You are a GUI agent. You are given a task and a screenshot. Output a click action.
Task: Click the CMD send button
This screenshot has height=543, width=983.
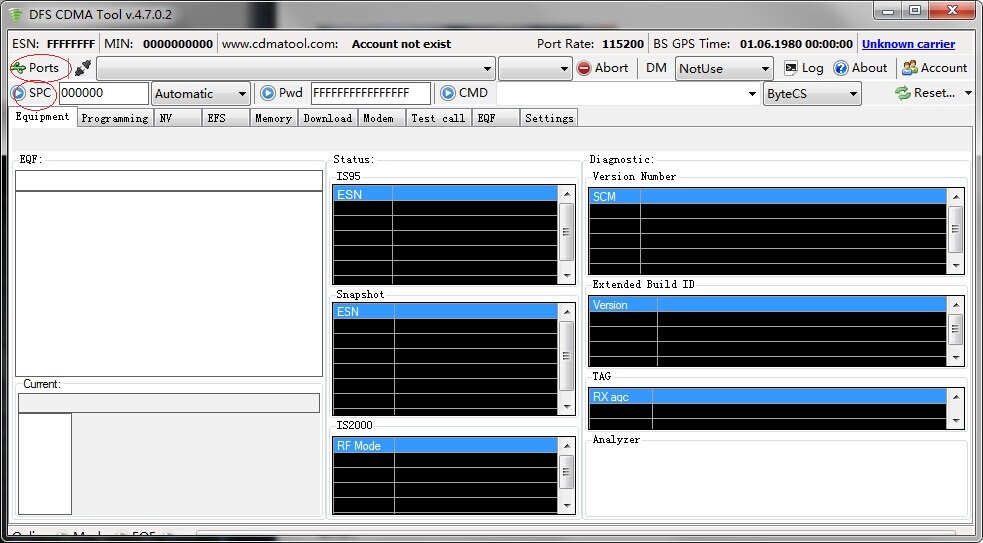point(464,93)
